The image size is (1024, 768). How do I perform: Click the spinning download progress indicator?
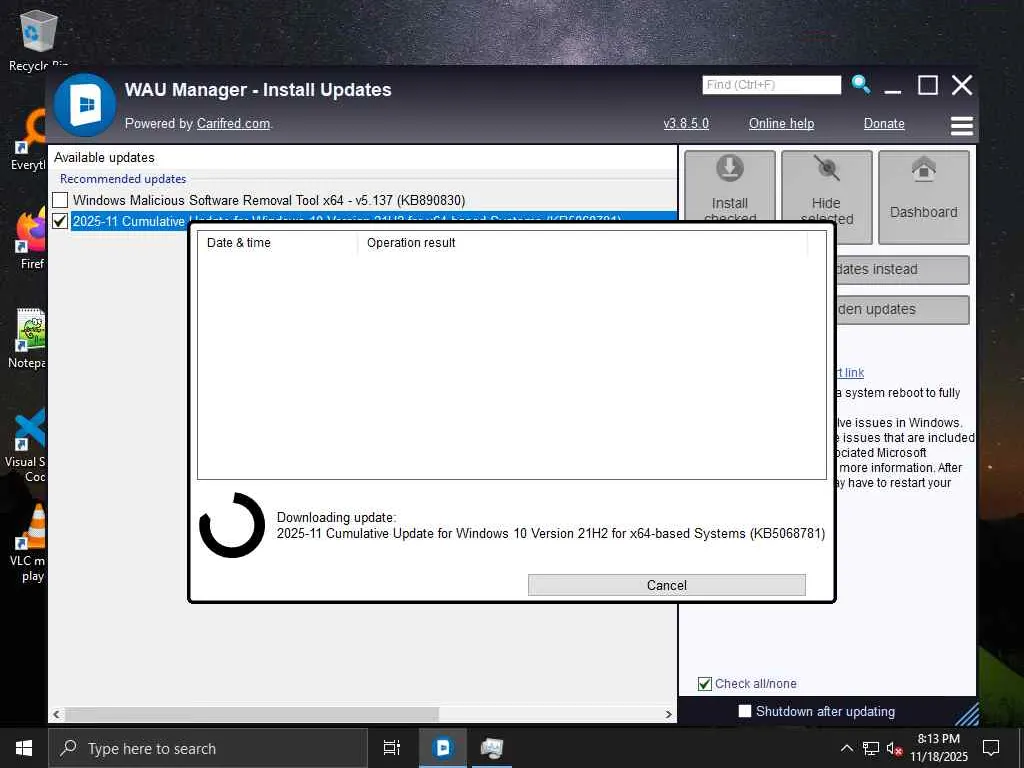(x=232, y=525)
